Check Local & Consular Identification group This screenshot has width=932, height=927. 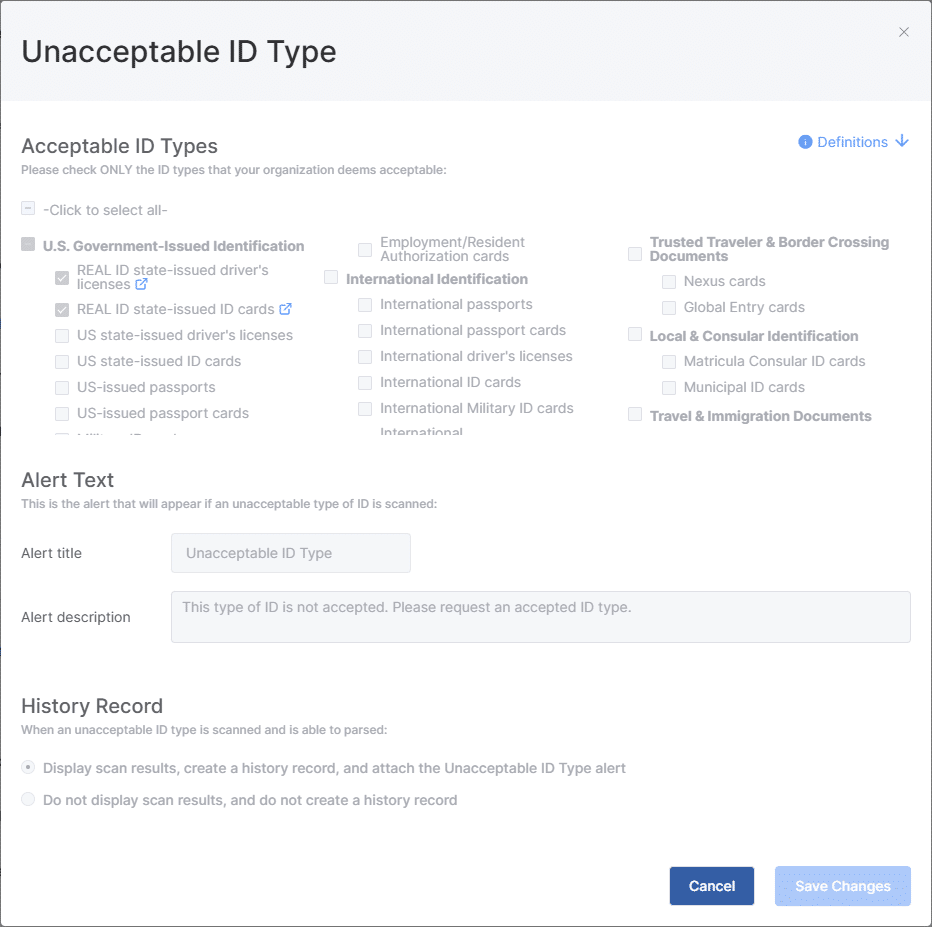635,335
